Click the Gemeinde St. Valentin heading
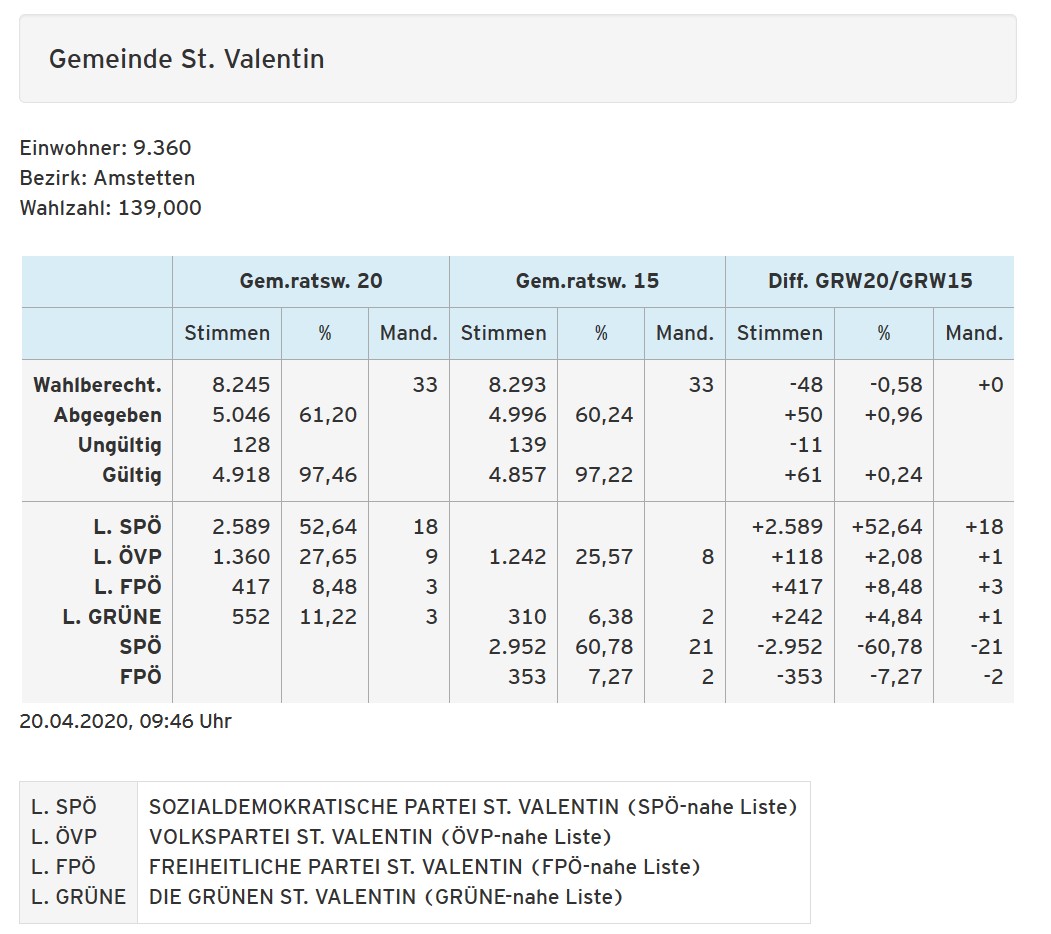 point(187,59)
